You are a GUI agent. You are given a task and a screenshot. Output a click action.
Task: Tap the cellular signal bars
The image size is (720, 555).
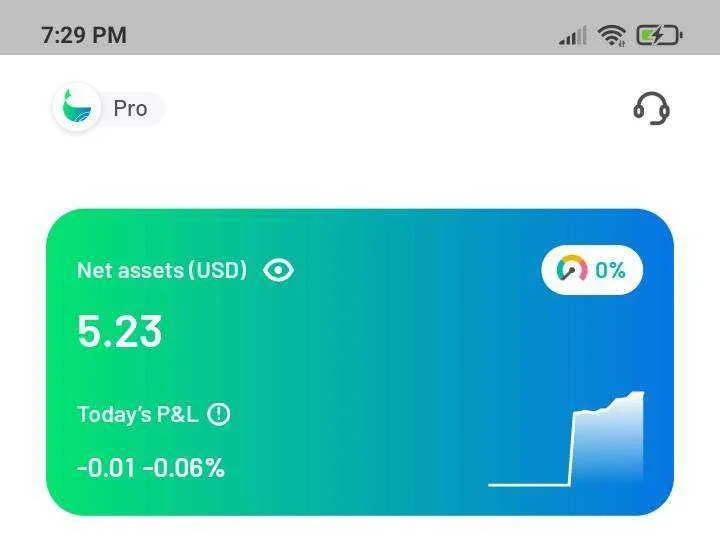point(573,36)
